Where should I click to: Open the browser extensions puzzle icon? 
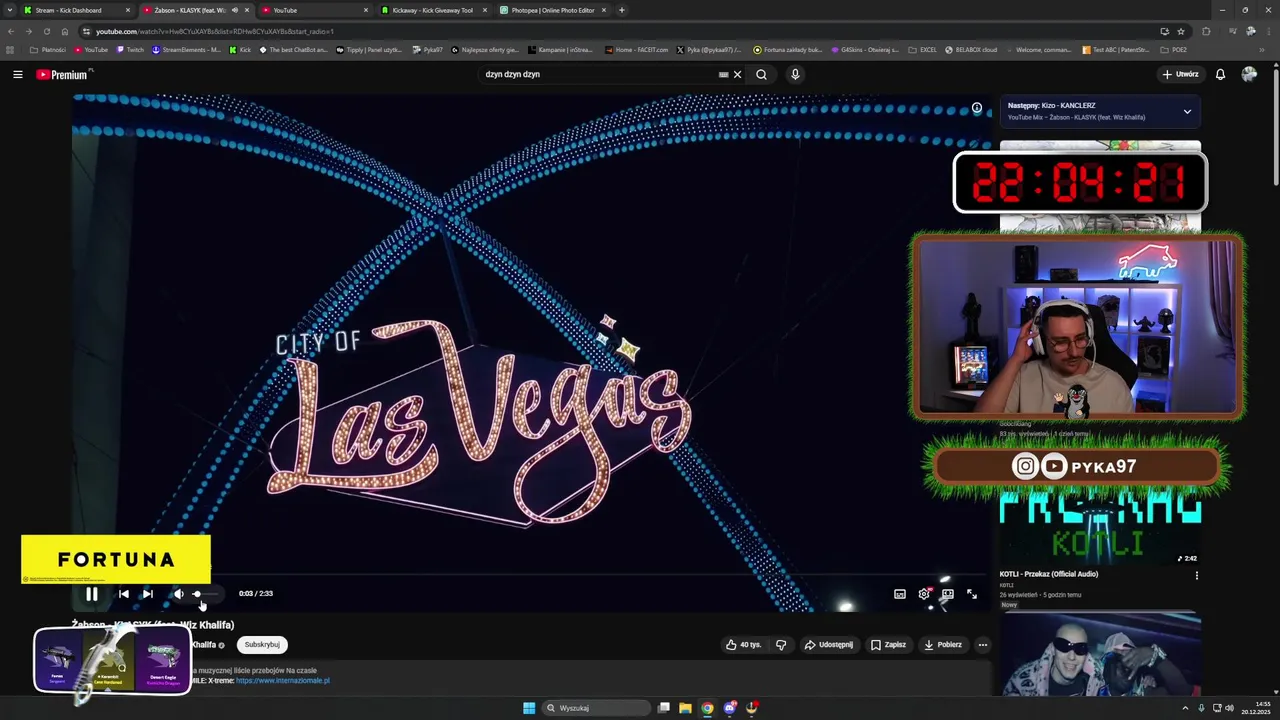pos(1206,31)
